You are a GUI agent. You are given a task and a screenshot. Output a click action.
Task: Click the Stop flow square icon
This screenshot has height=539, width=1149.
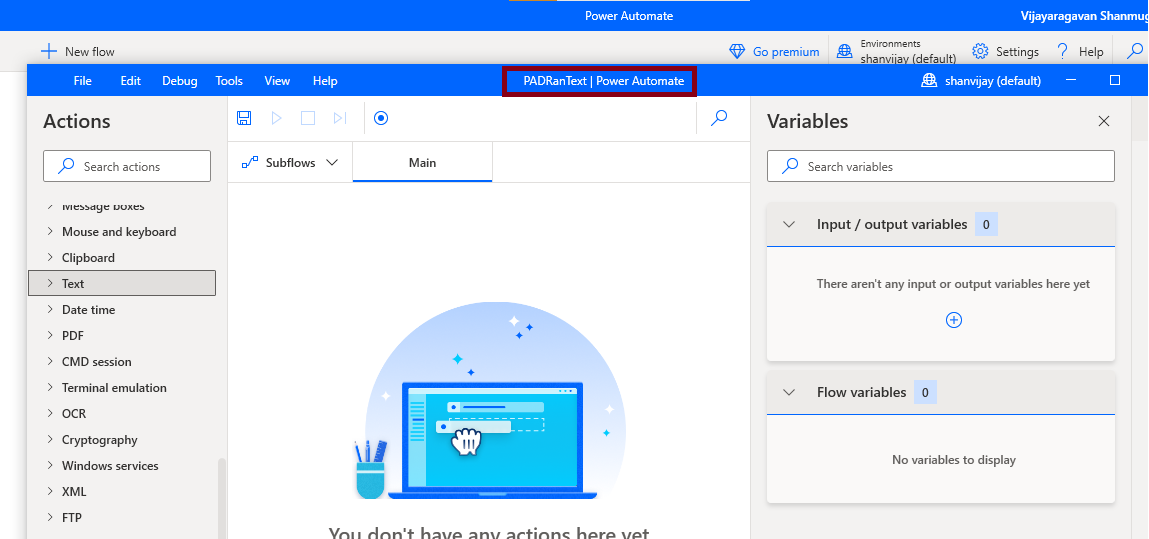pos(308,118)
